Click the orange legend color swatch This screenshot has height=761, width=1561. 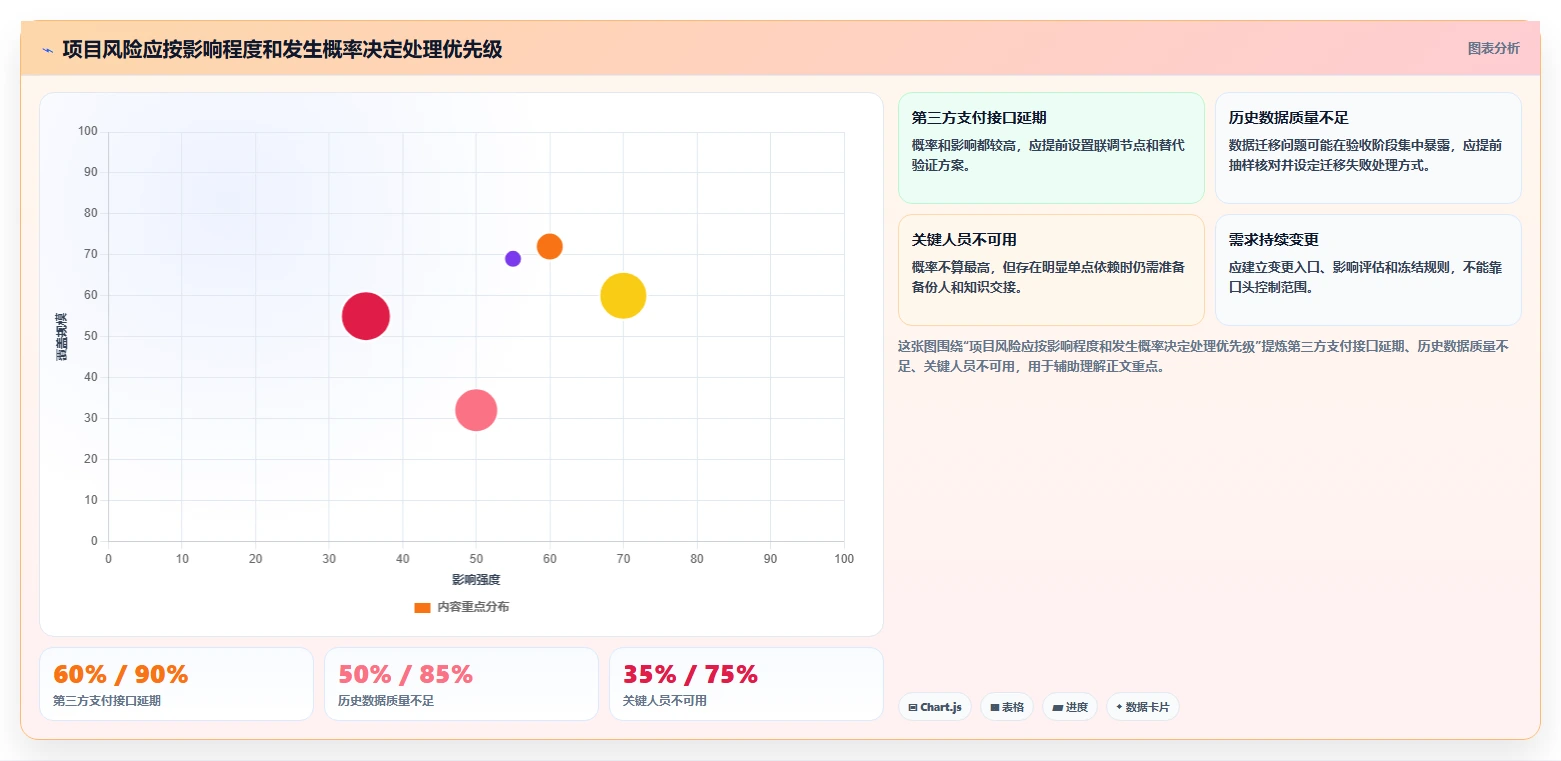pos(422,607)
